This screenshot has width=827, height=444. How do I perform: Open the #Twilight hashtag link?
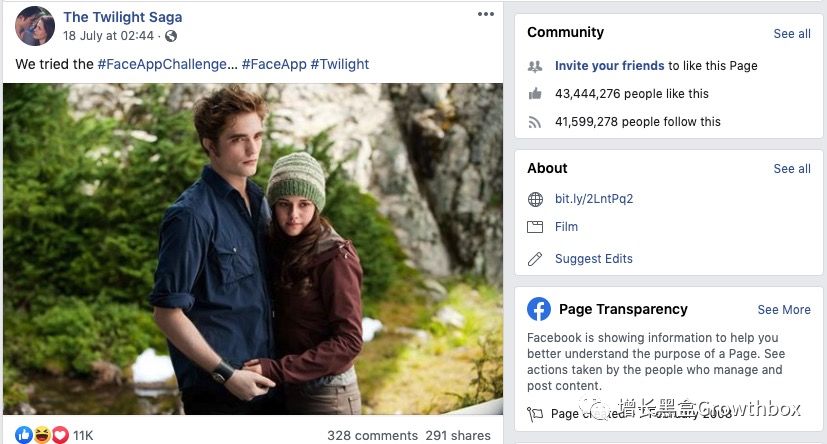(339, 64)
